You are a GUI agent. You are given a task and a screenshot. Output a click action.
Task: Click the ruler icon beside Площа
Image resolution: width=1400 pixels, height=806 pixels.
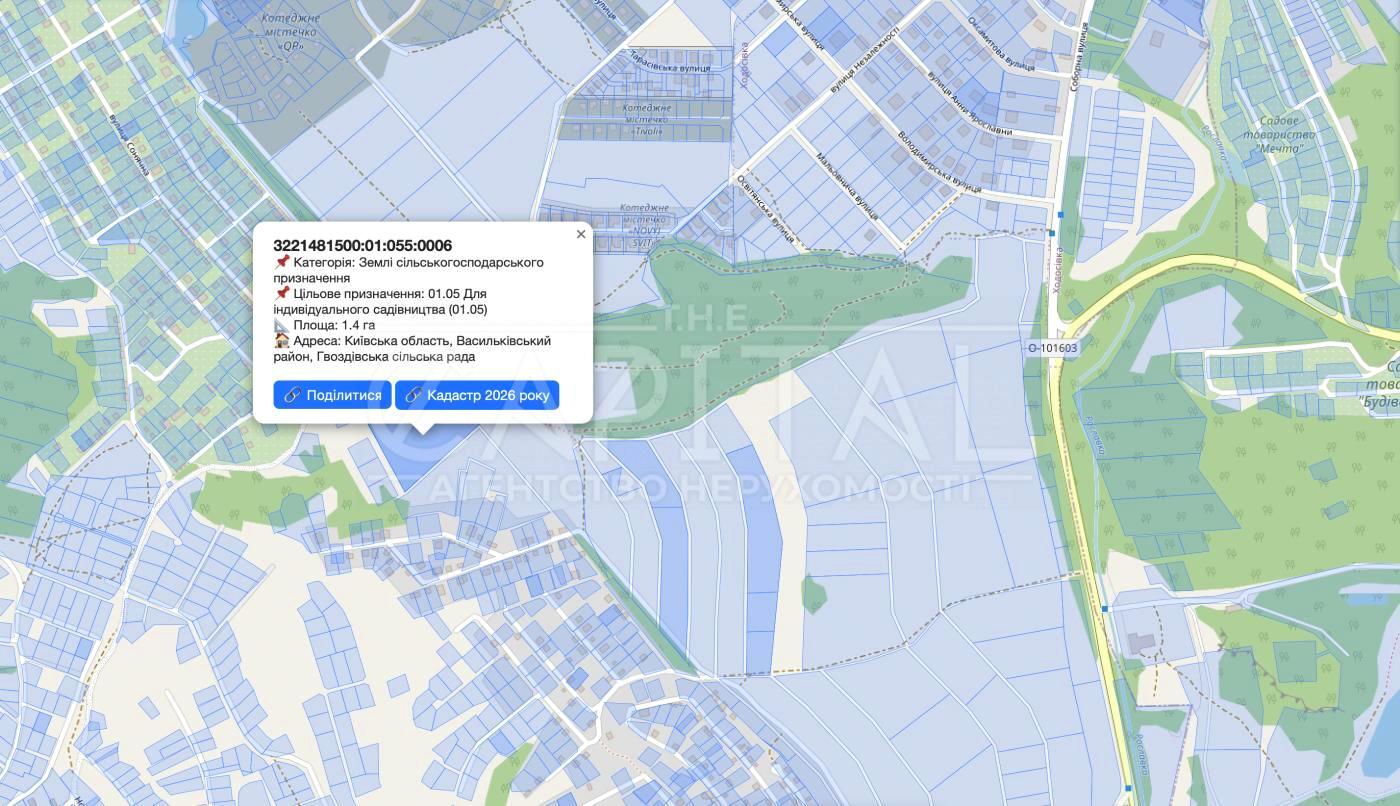pos(282,325)
